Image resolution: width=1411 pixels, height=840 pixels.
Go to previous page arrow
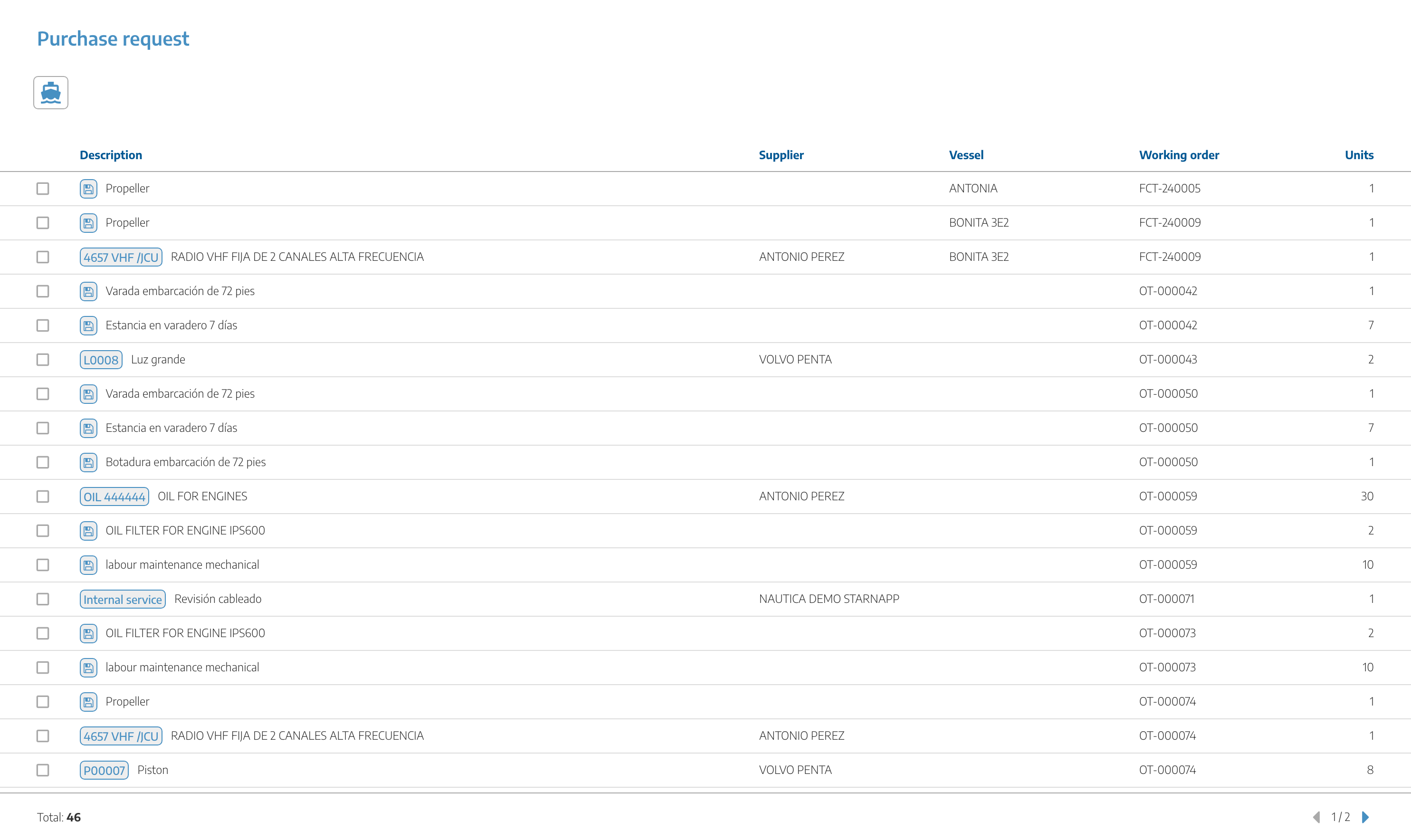[x=1316, y=817]
